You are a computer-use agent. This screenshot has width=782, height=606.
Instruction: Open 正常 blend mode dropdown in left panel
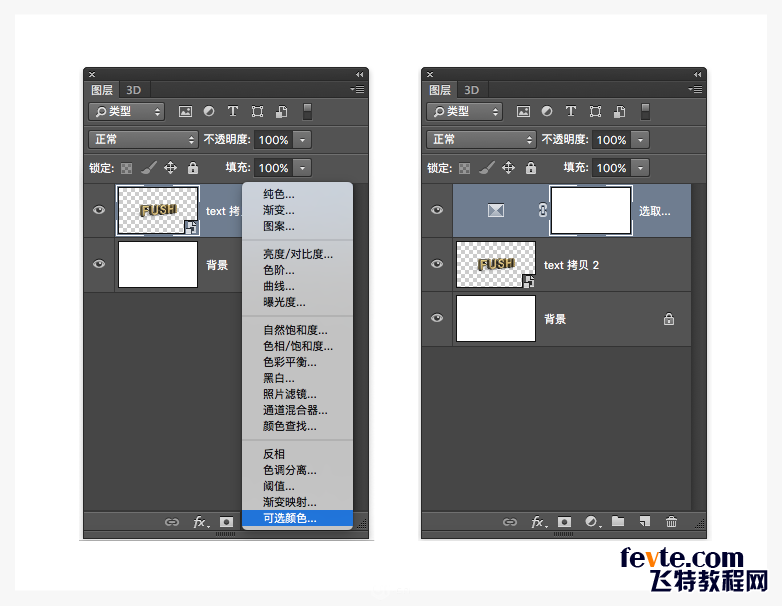pos(144,140)
